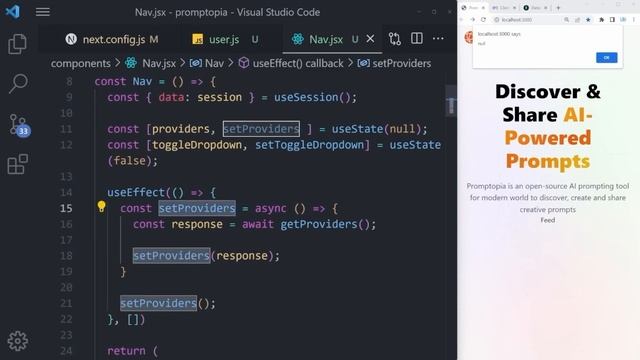Reload the browser page
Image resolution: width=640 pixels, height=360 pixels.
(x=483, y=20)
